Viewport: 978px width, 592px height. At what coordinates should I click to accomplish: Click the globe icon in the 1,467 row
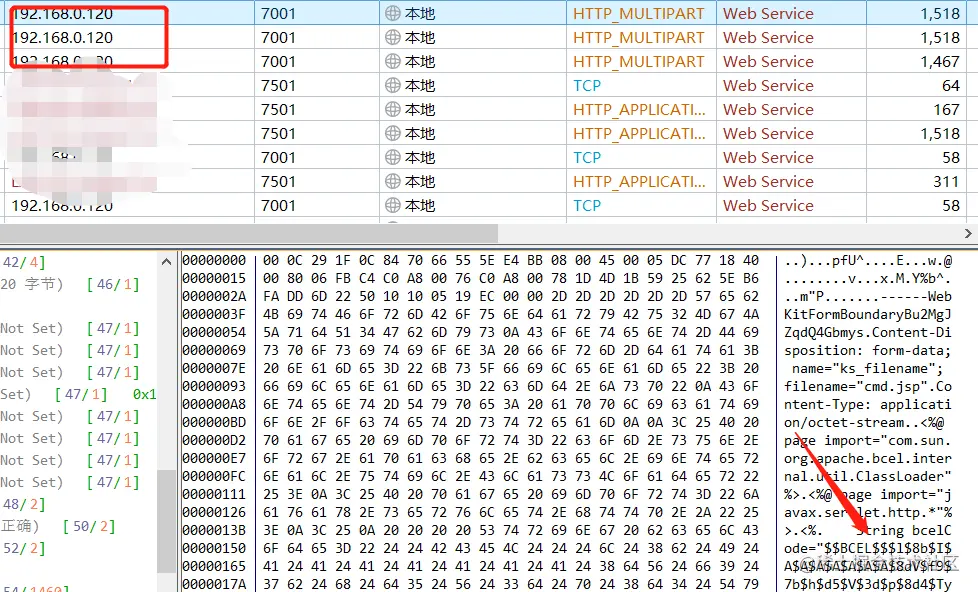[392, 61]
